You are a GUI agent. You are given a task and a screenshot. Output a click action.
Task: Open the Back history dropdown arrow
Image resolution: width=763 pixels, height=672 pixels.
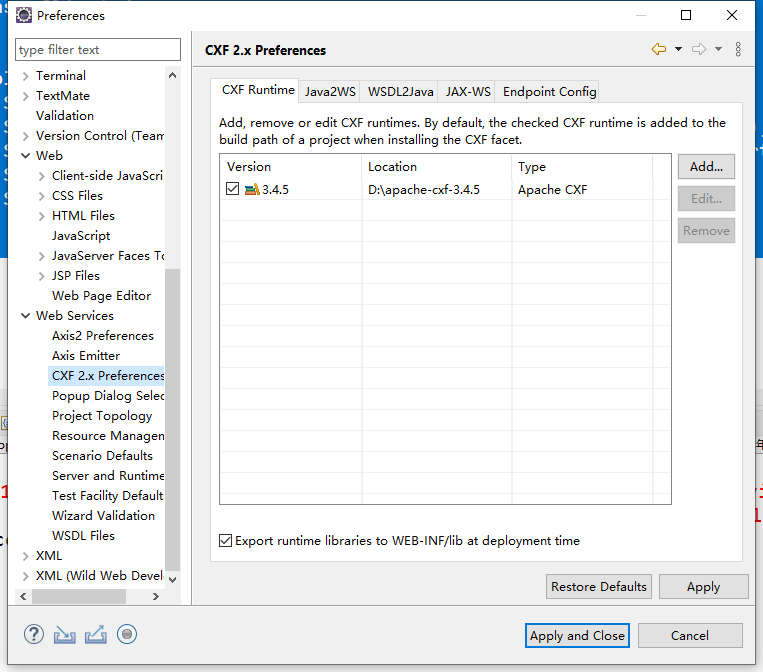tap(678, 49)
